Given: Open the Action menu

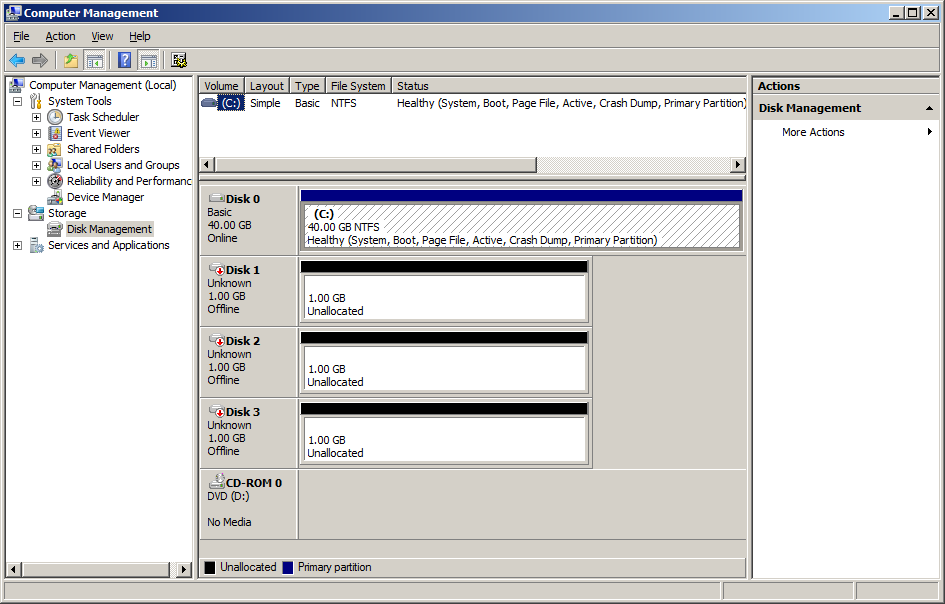Looking at the screenshot, I should tap(60, 36).
